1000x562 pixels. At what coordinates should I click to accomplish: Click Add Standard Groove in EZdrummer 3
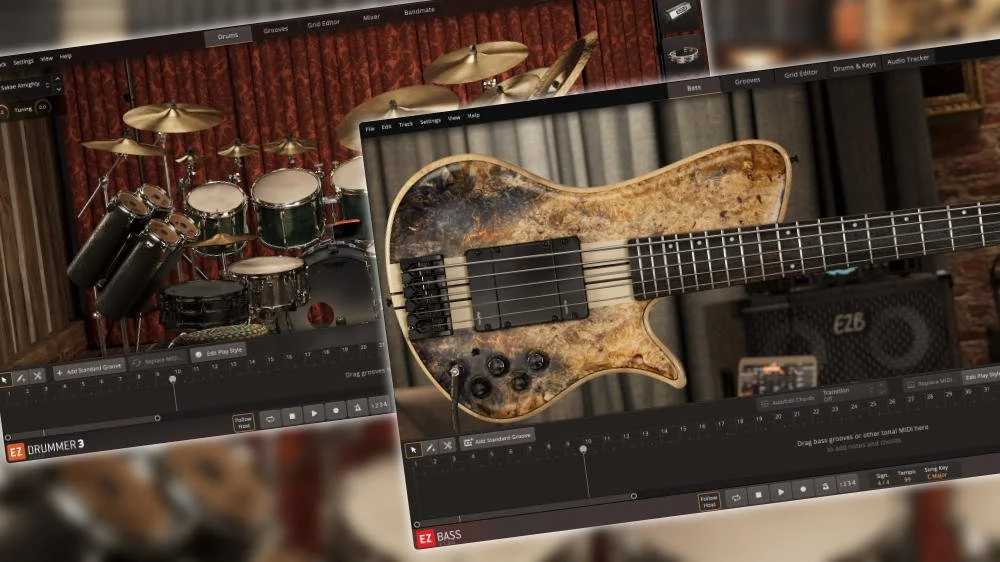point(89,369)
